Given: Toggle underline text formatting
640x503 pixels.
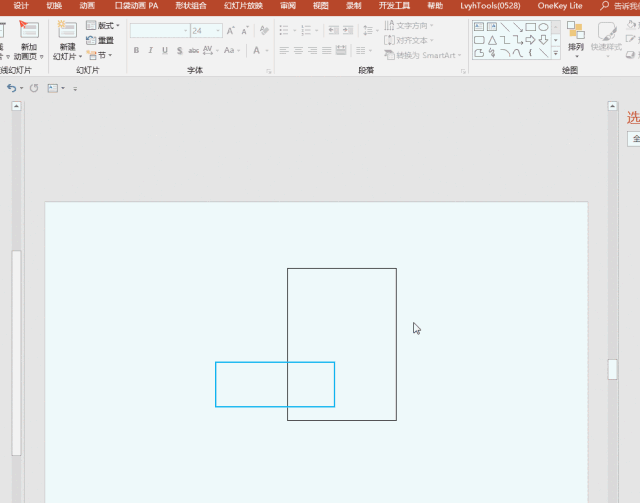Looking at the screenshot, I should [x=164, y=50].
